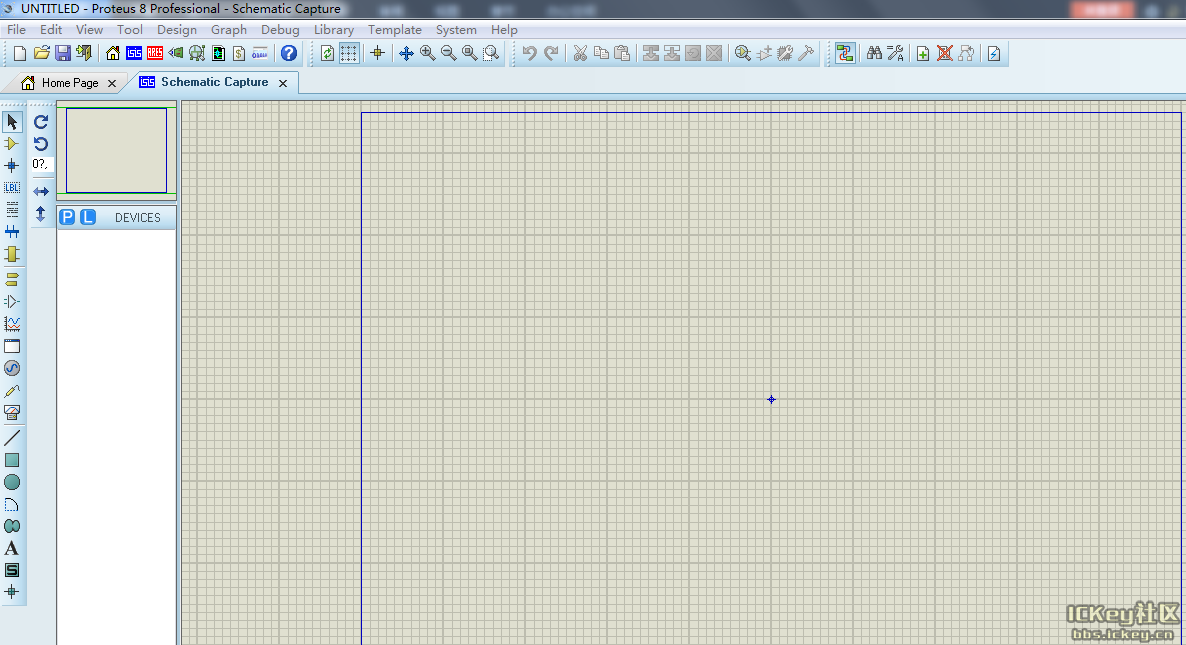This screenshot has width=1186, height=645.
Task: Click the blue Help question-mark icon
Action: tap(288, 53)
